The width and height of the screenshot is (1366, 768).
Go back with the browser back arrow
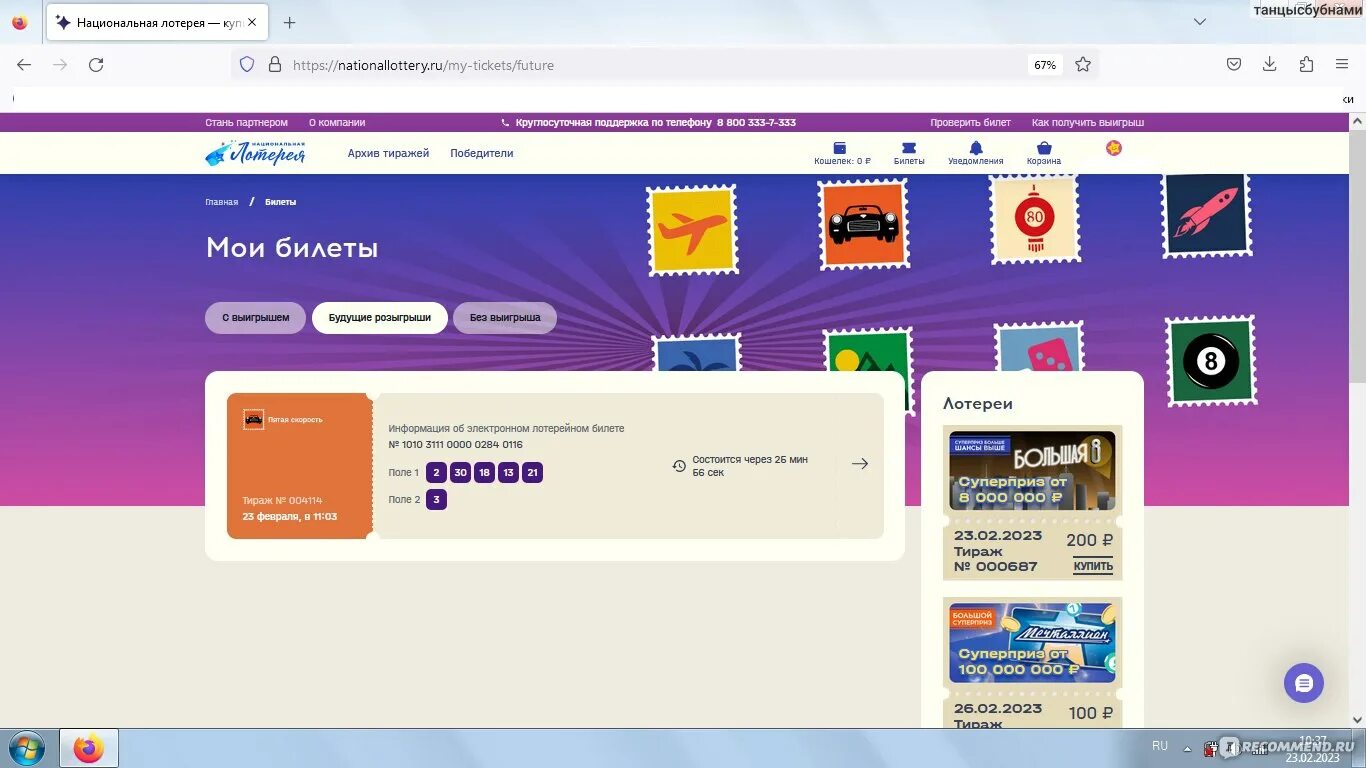click(x=24, y=64)
